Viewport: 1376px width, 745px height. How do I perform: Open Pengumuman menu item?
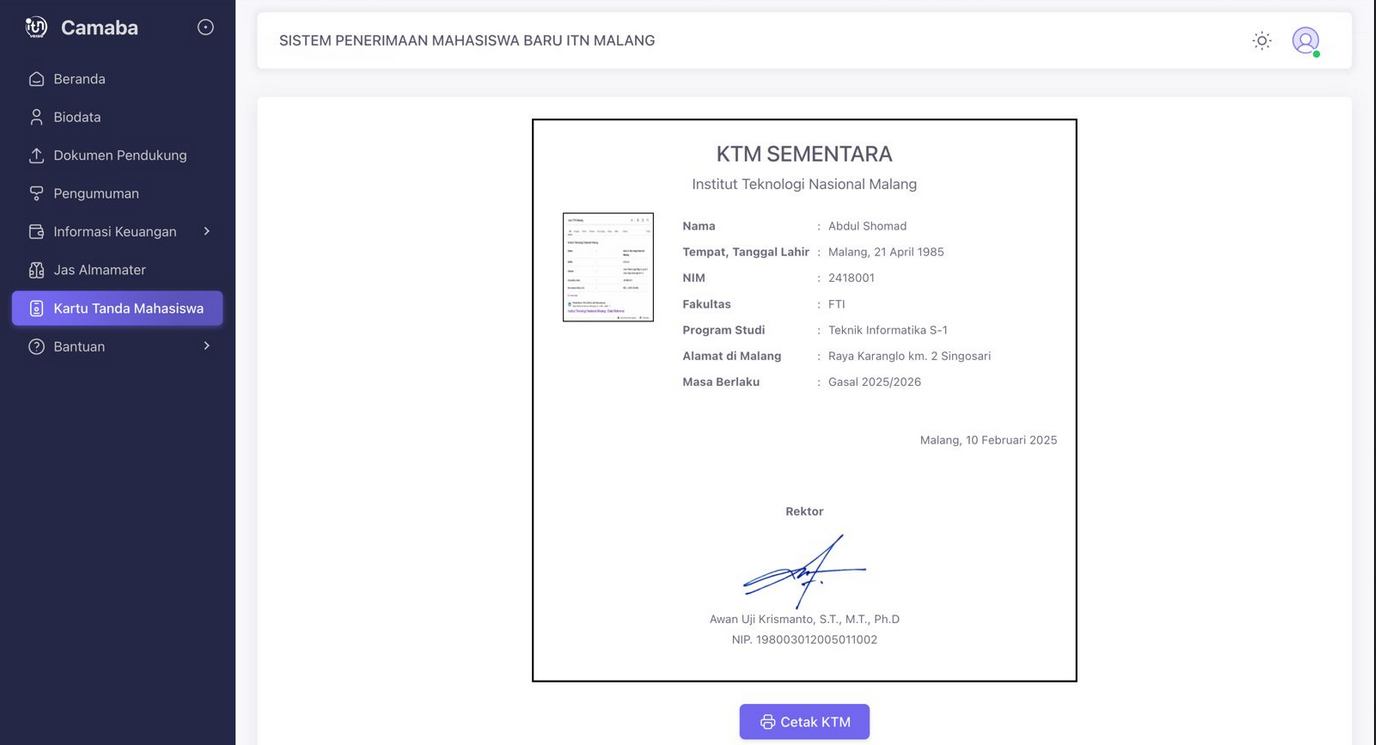point(117,193)
